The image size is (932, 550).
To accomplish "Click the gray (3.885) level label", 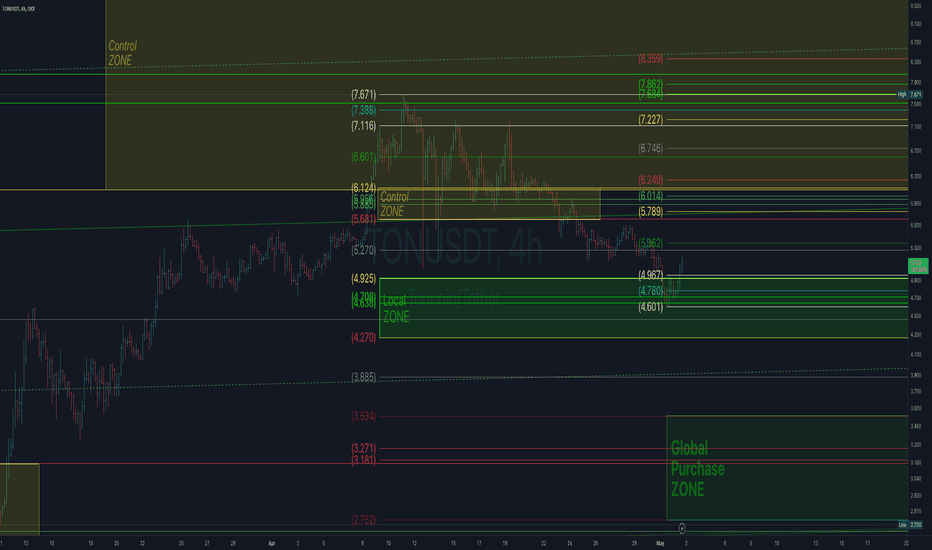I will click(x=363, y=377).
